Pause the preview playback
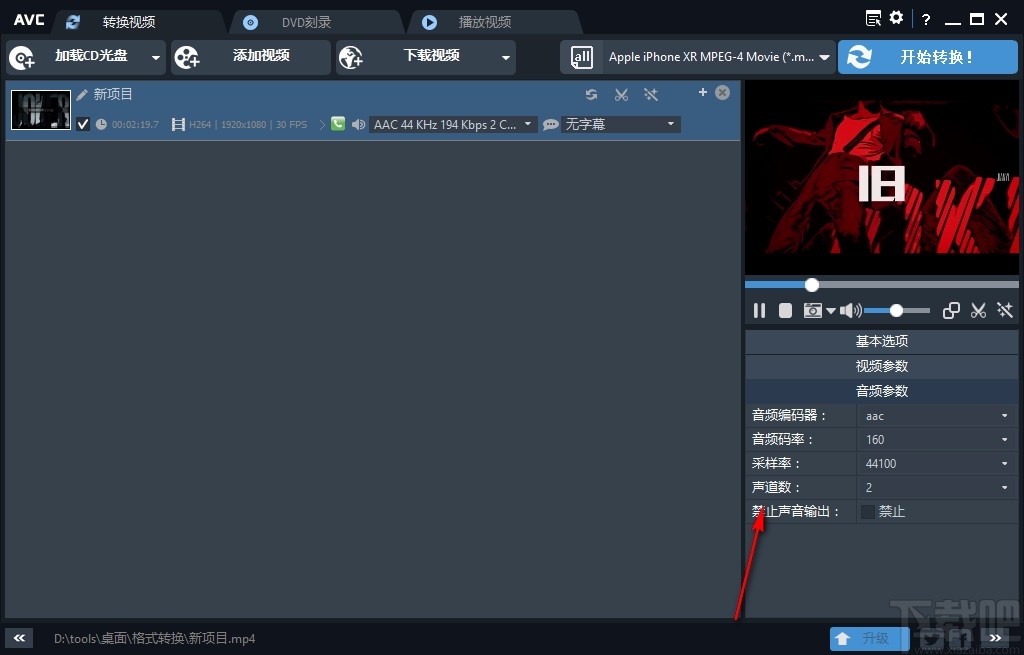Screen dimensions: 1024x655 (x=759, y=310)
